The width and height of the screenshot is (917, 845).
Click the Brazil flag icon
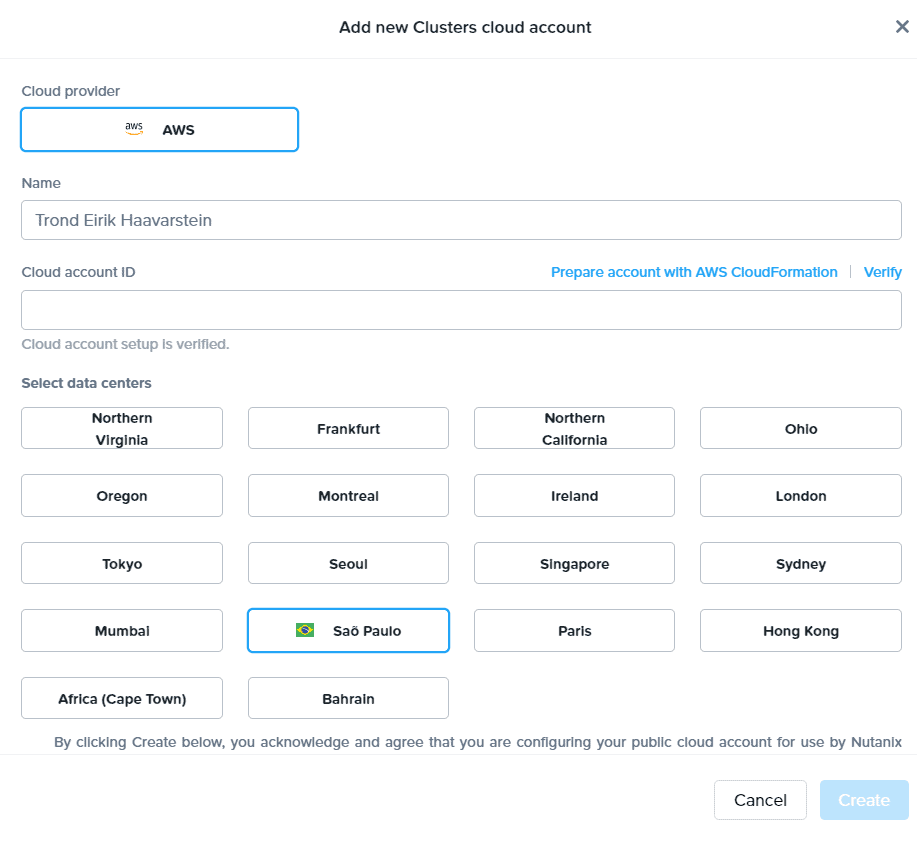click(305, 630)
